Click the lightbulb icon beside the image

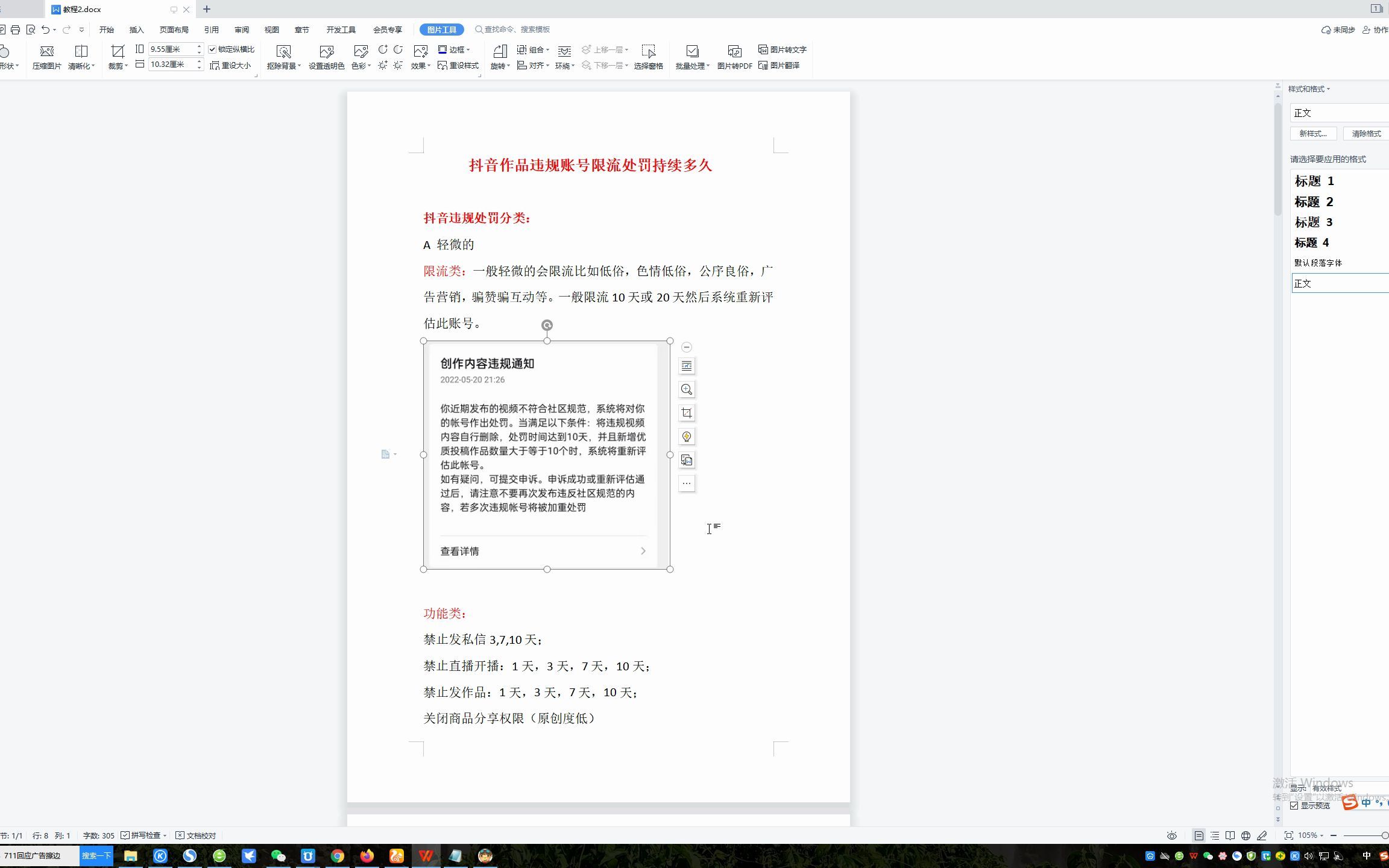[x=687, y=436]
